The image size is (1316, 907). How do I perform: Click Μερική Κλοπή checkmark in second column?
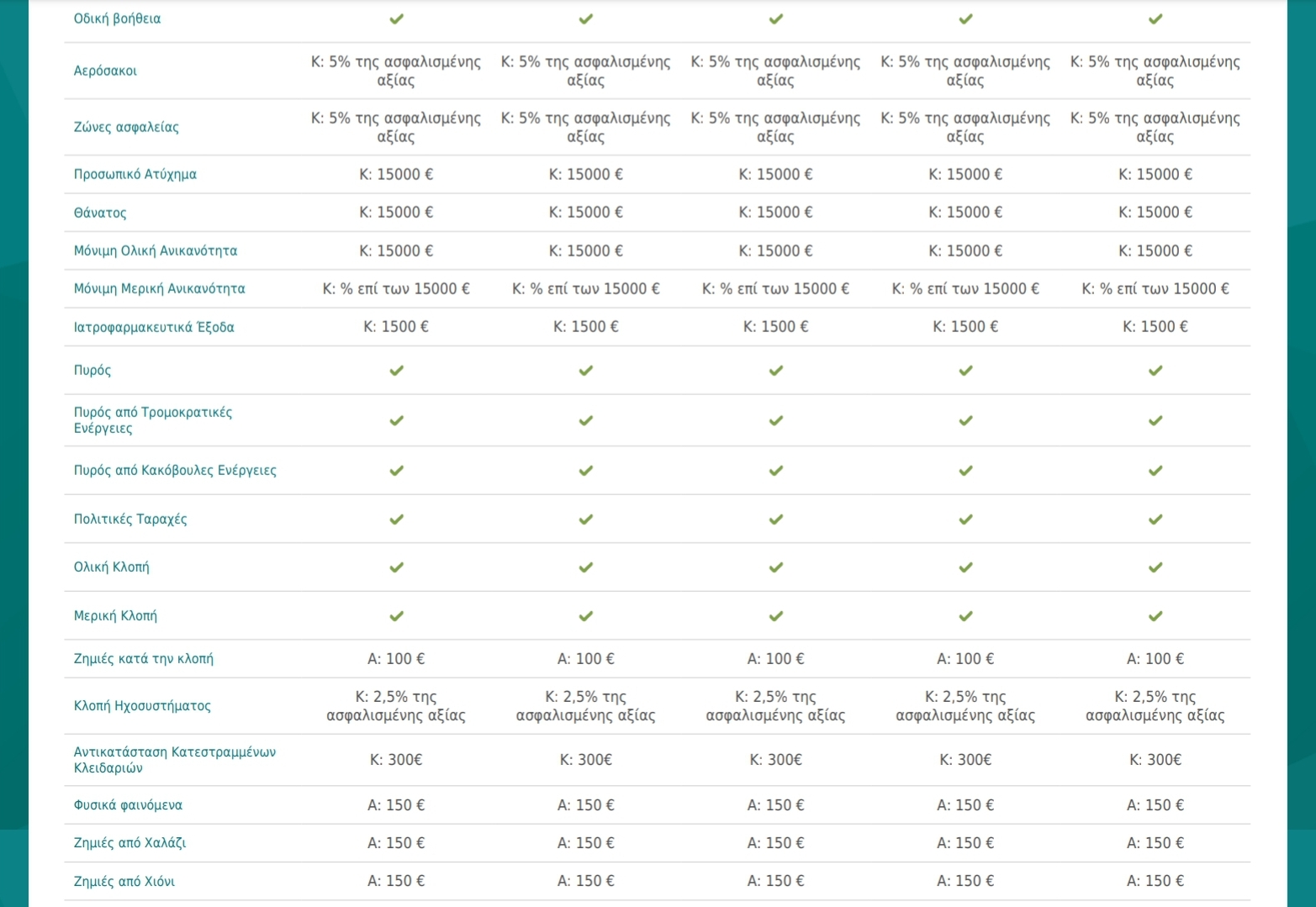586,616
